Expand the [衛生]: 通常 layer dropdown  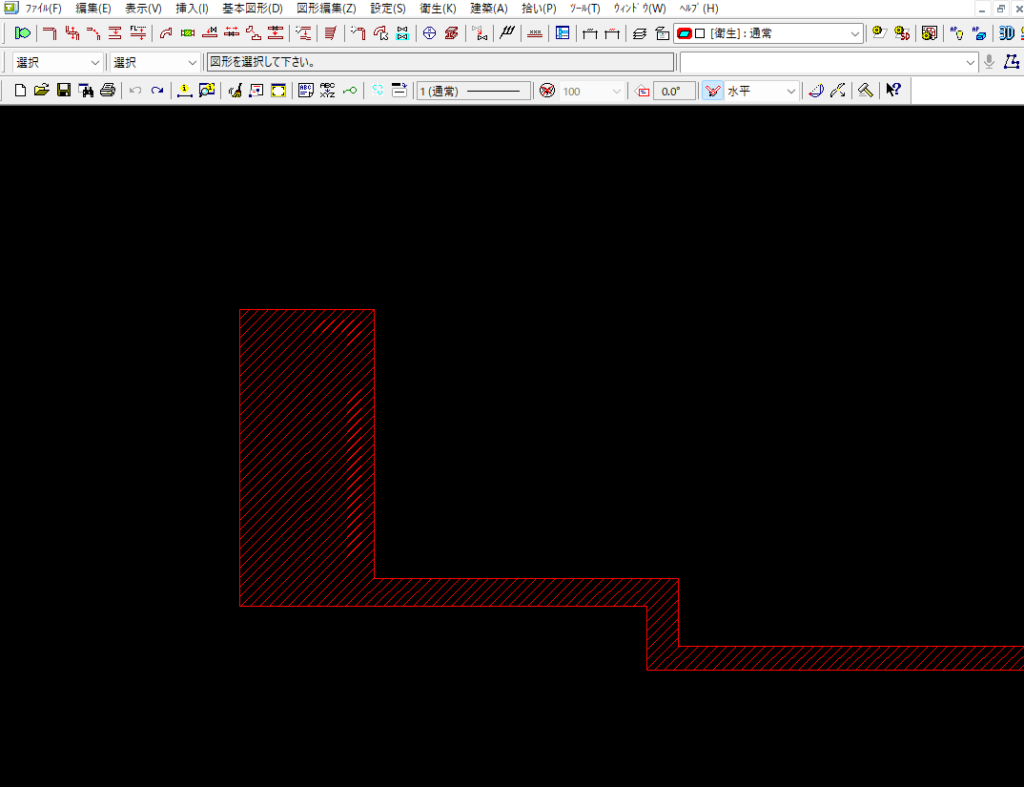pos(855,33)
